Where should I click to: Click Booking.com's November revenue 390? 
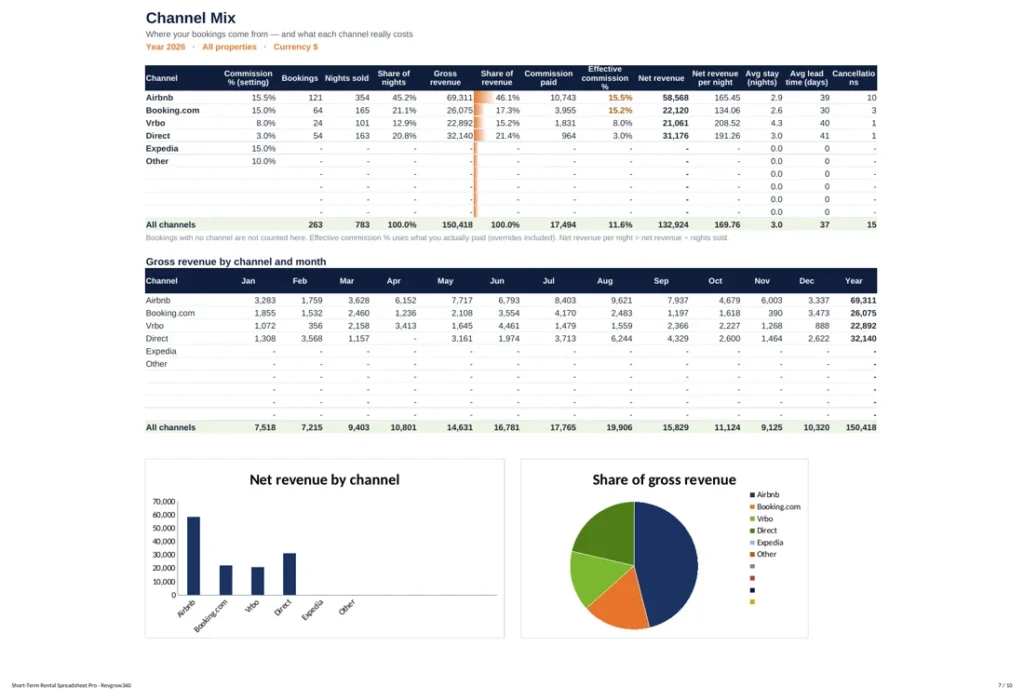(775, 313)
